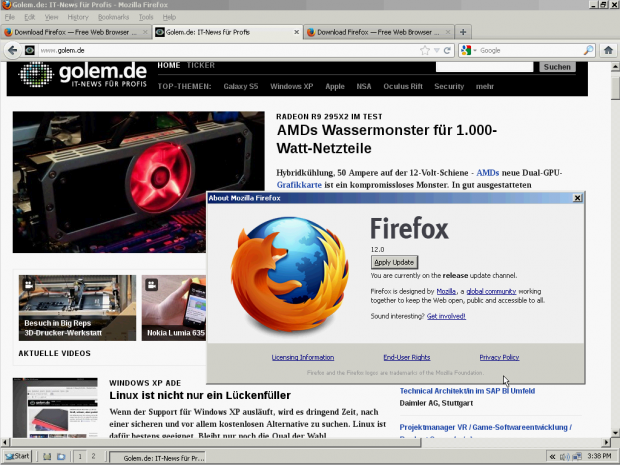Screen dimensions: 620x465
Task: Click the Apply Update button
Action: tap(394, 262)
